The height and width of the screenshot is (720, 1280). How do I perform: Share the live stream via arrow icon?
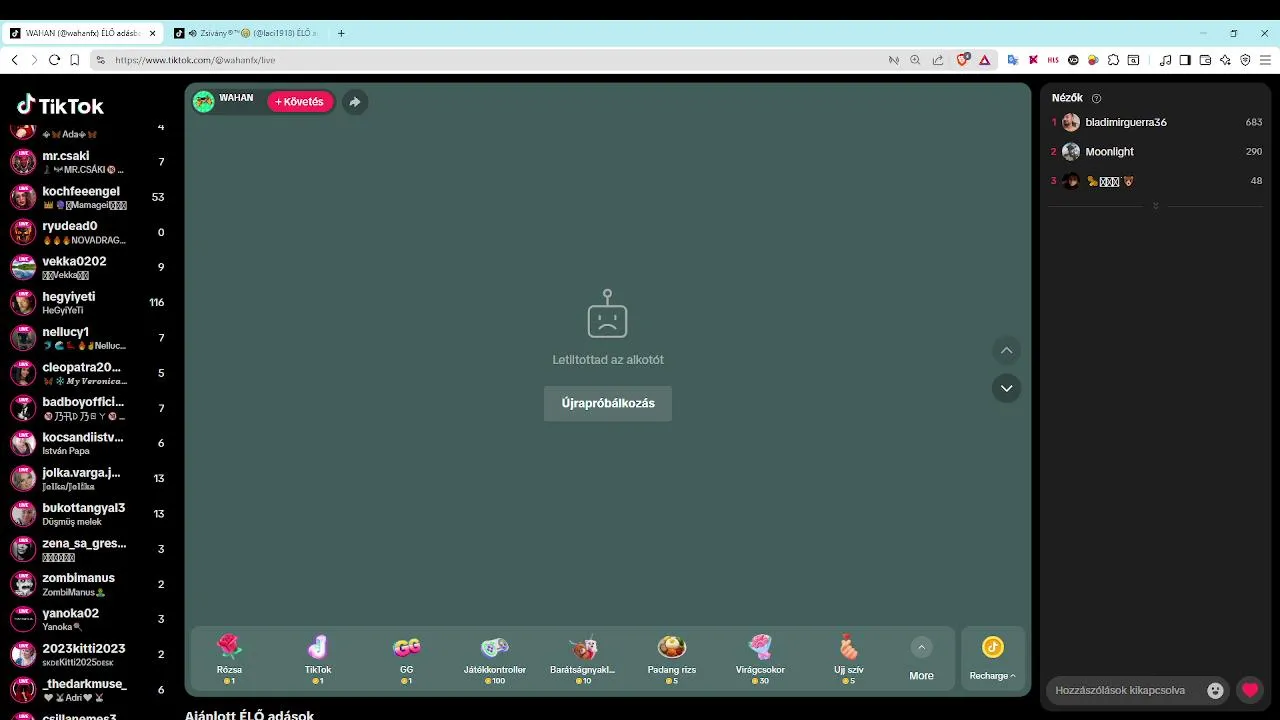(355, 102)
